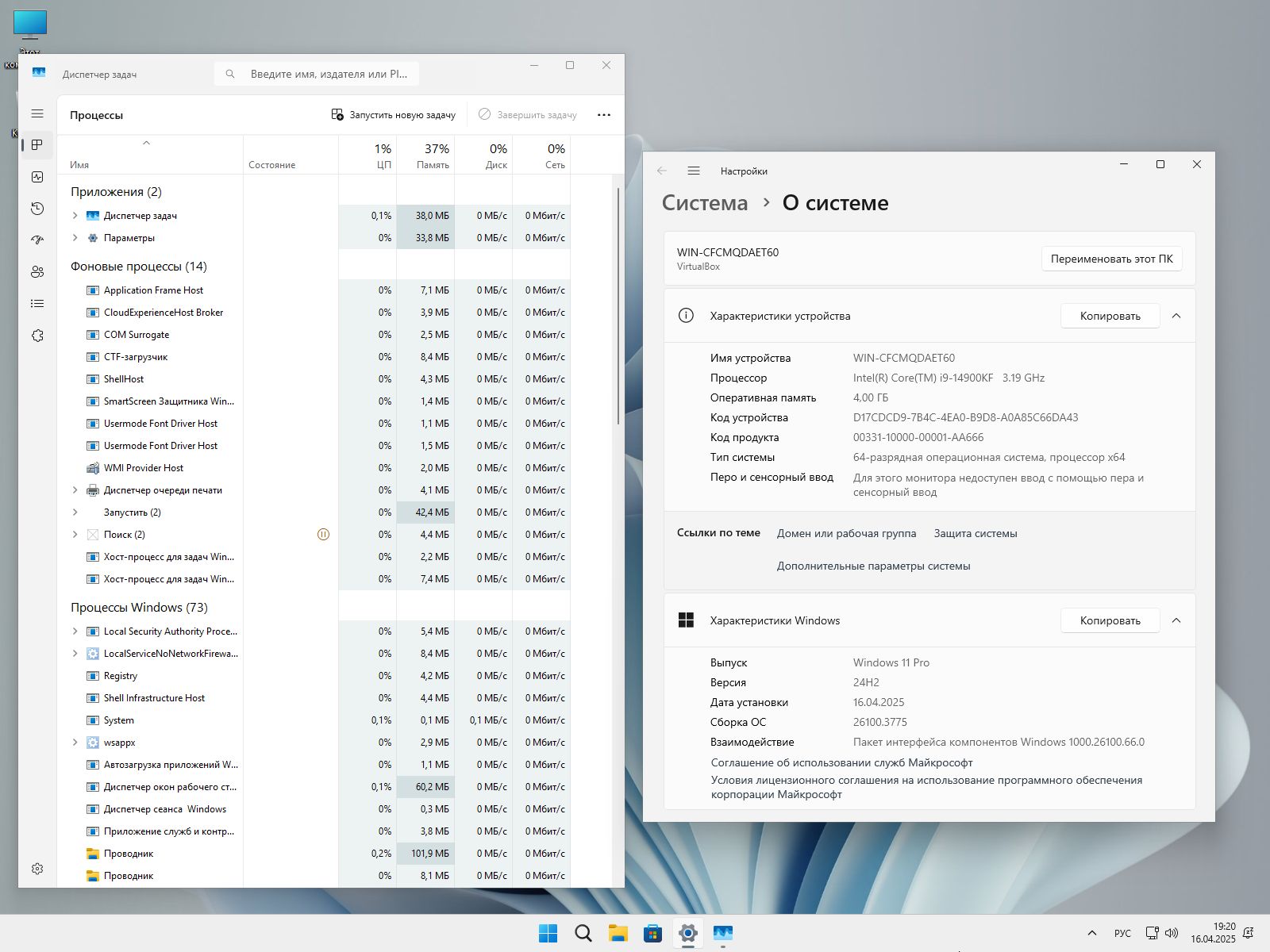Select the COM Surrogate process row
1270x952 pixels.
pos(314,335)
